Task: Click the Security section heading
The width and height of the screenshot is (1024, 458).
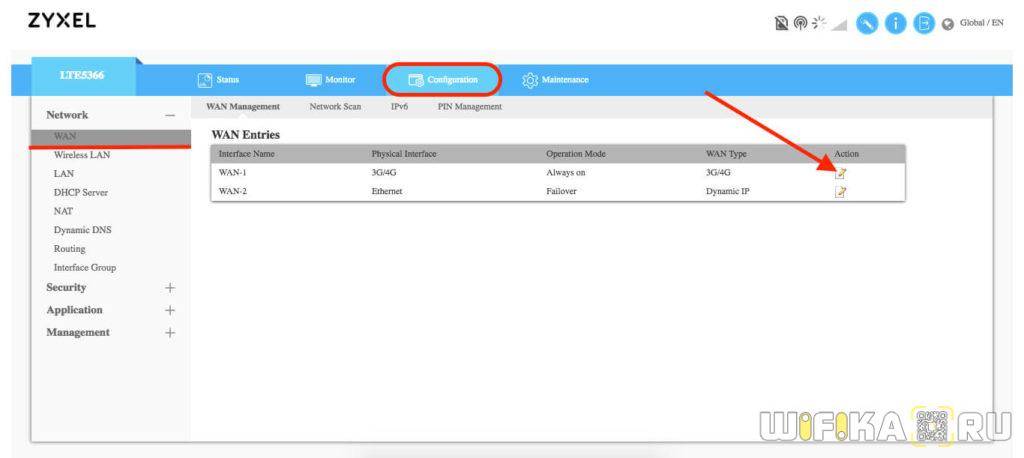Action: [66, 287]
